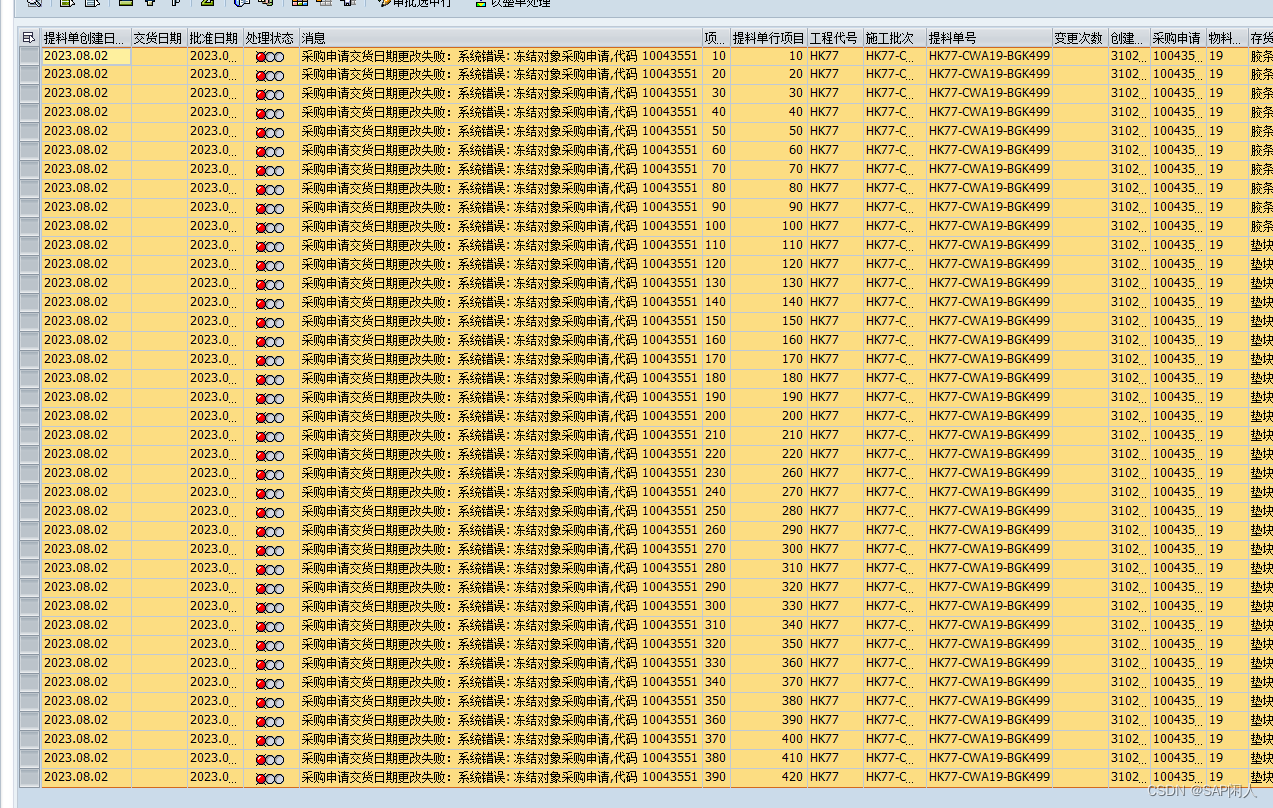
Task: Click the 批准日期 column header
Action: (x=215, y=38)
